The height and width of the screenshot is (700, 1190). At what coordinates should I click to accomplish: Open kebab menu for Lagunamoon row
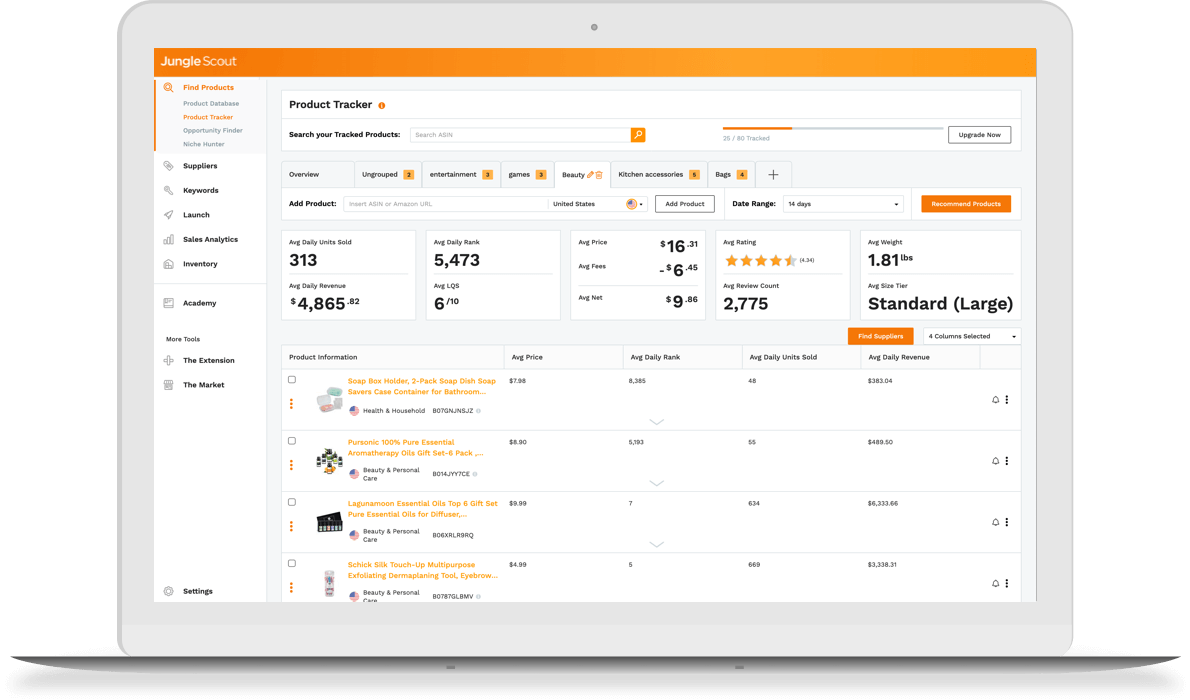point(1007,522)
